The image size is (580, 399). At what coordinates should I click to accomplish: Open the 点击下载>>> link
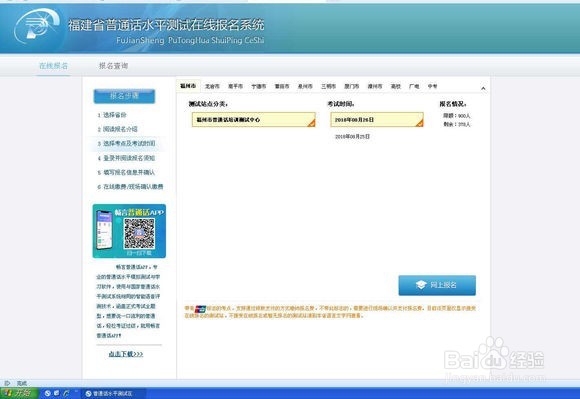[126, 354]
